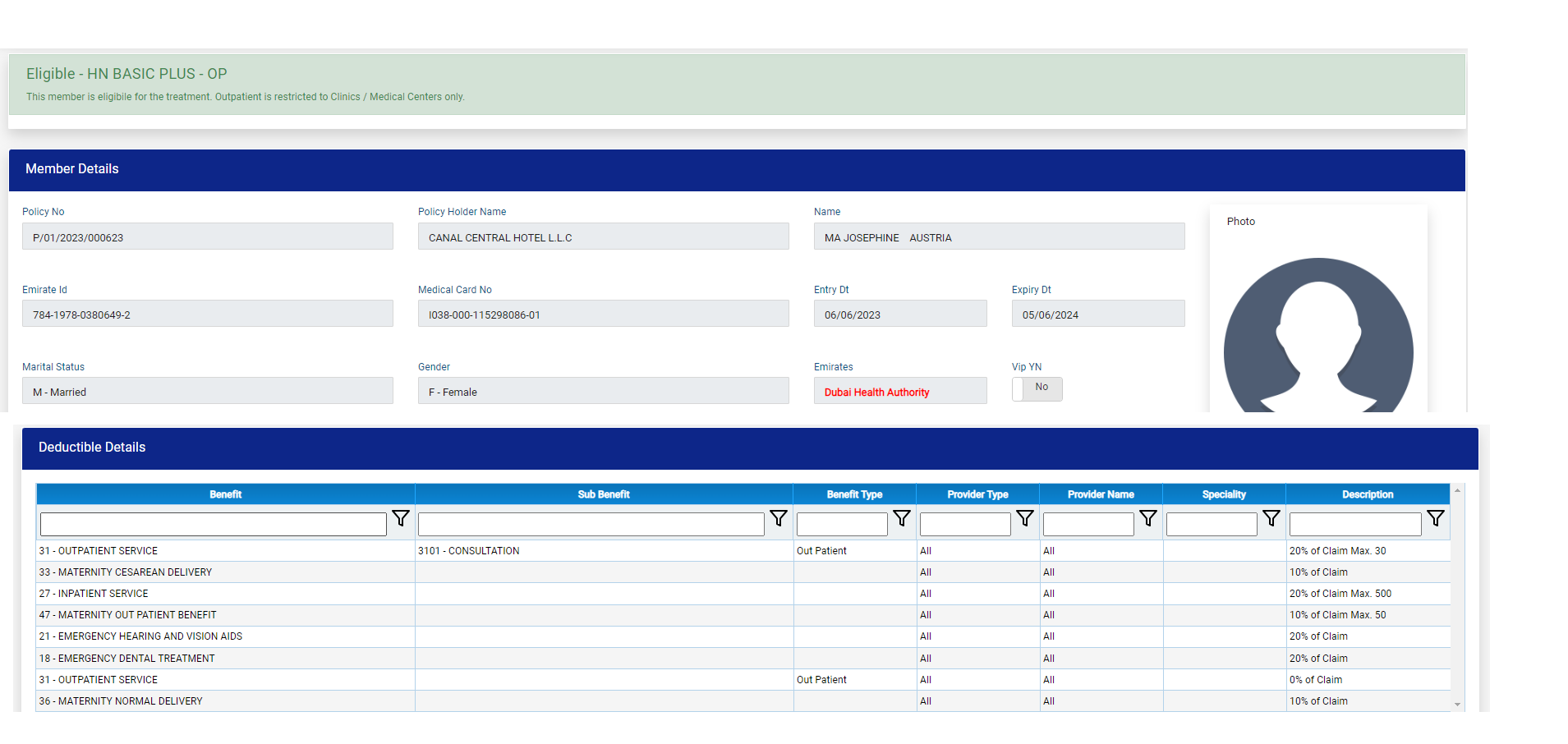
Task: Open the Benefit Type filter icon
Action: click(x=901, y=518)
